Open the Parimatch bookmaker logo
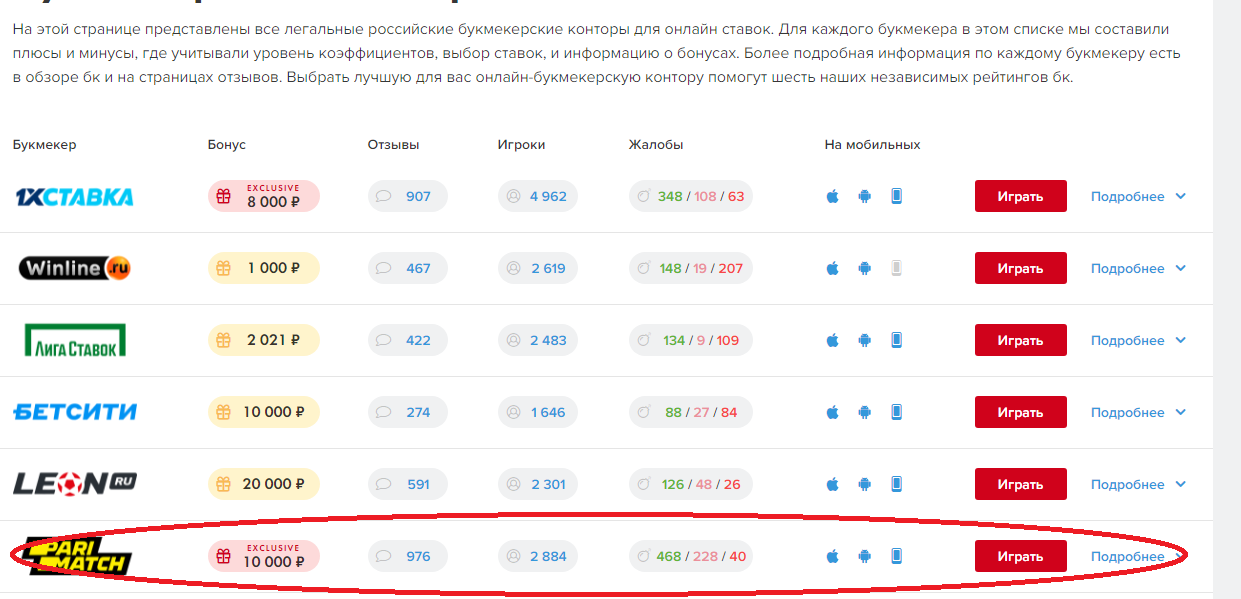The width and height of the screenshot is (1241, 599). [75, 556]
